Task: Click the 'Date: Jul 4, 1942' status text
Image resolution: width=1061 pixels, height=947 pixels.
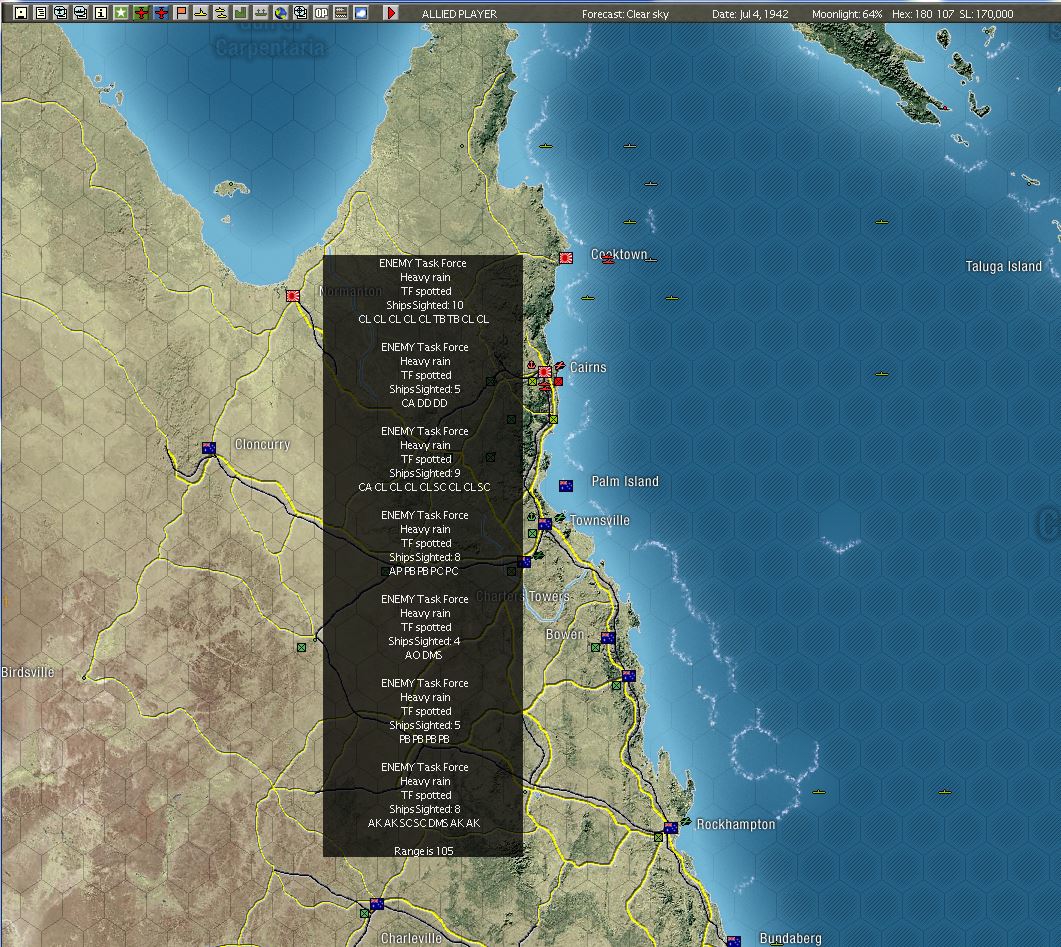Action: [x=750, y=14]
